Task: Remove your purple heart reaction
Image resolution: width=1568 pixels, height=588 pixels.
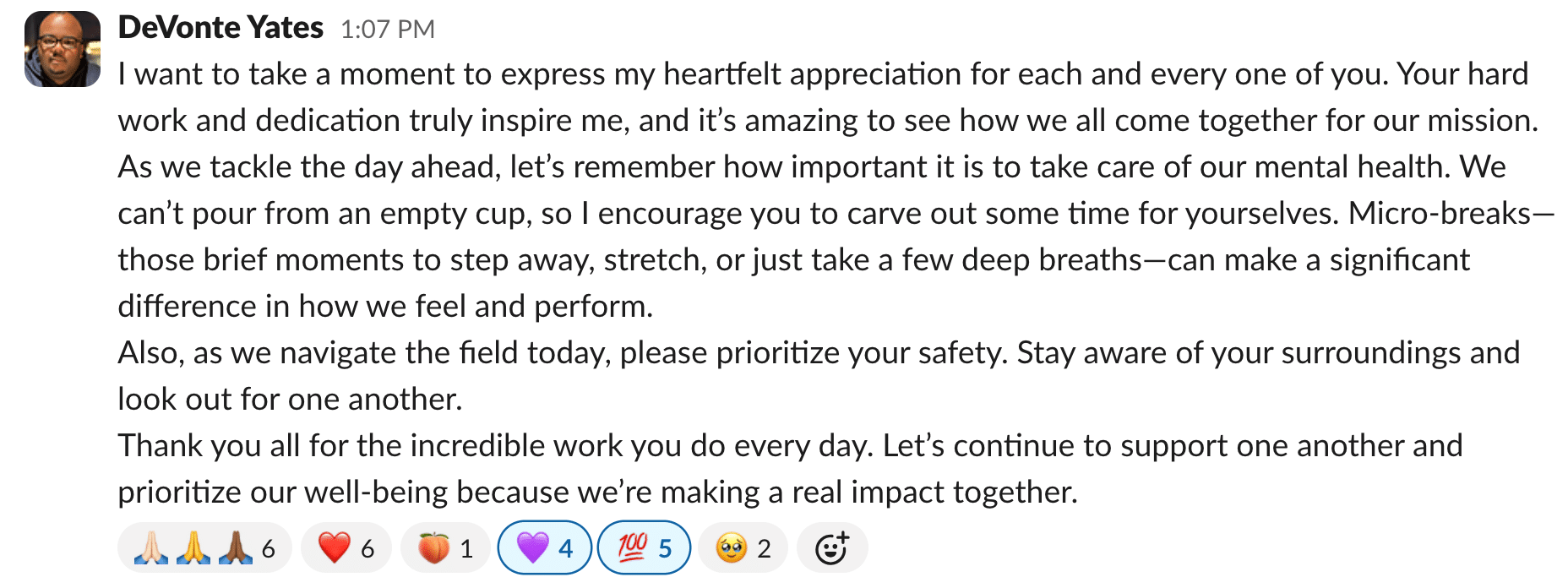Action: coord(544,548)
